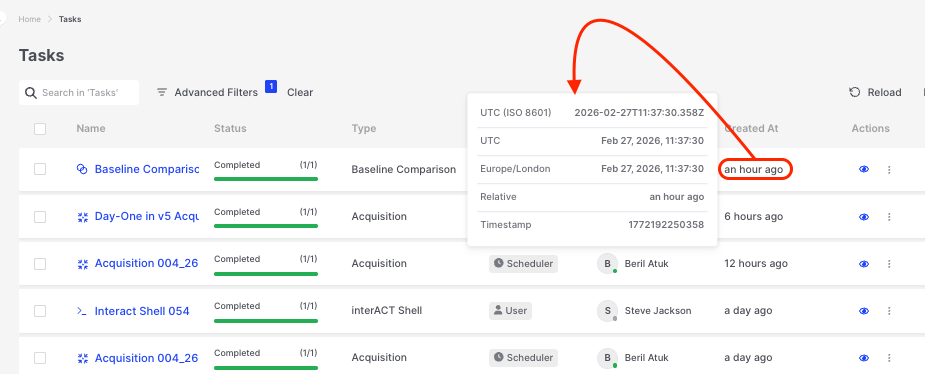Click the blue filter count badge showing 1
925x374 pixels.
point(271,87)
